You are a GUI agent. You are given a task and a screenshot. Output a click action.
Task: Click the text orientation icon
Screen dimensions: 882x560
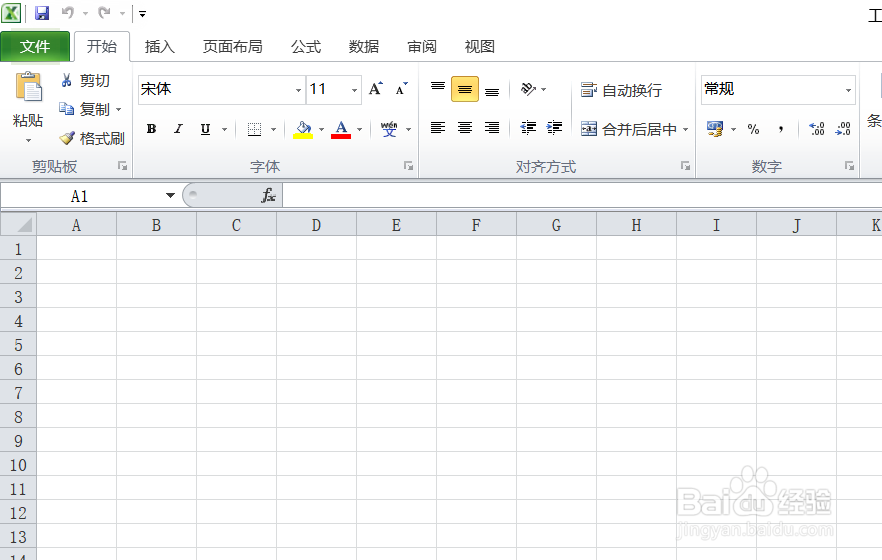[x=528, y=89]
